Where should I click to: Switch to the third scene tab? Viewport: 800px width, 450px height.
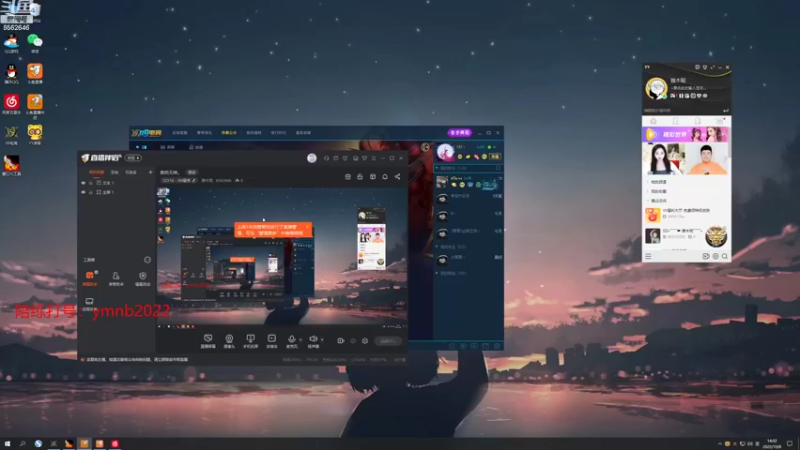[x=131, y=172]
